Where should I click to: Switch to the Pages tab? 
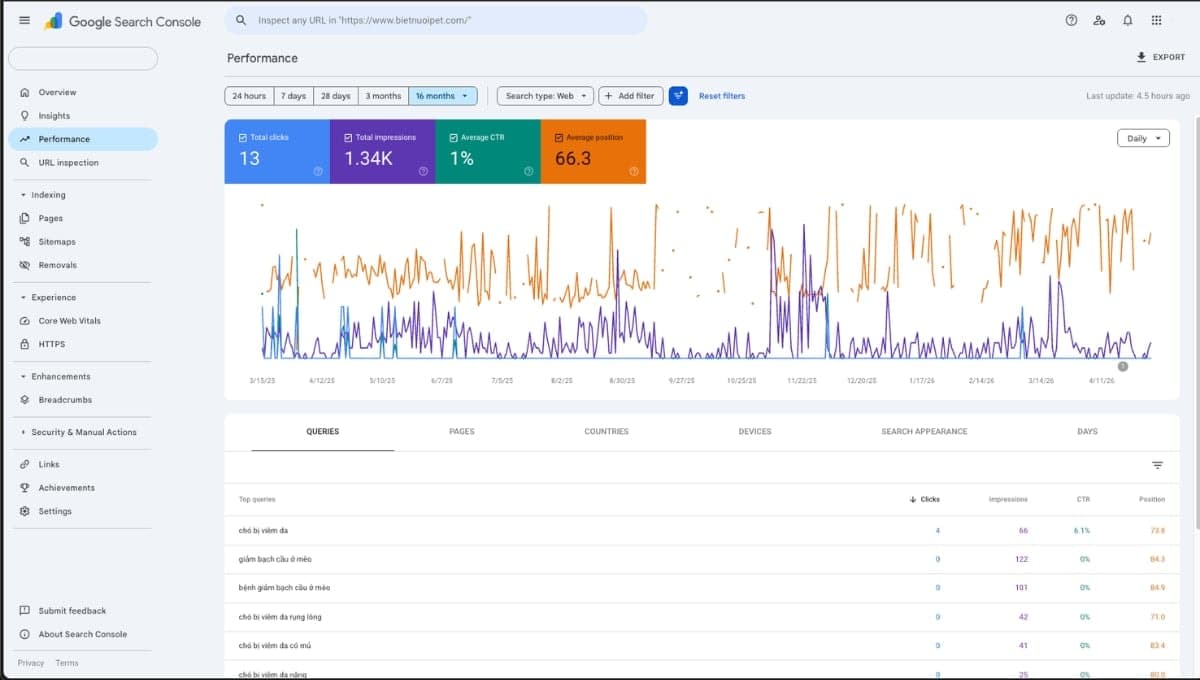coord(462,432)
